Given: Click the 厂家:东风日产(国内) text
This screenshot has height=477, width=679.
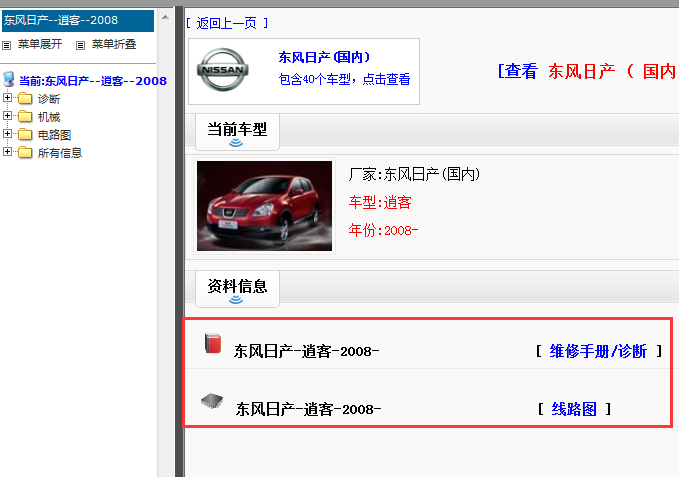Looking at the screenshot, I should 414,174.
